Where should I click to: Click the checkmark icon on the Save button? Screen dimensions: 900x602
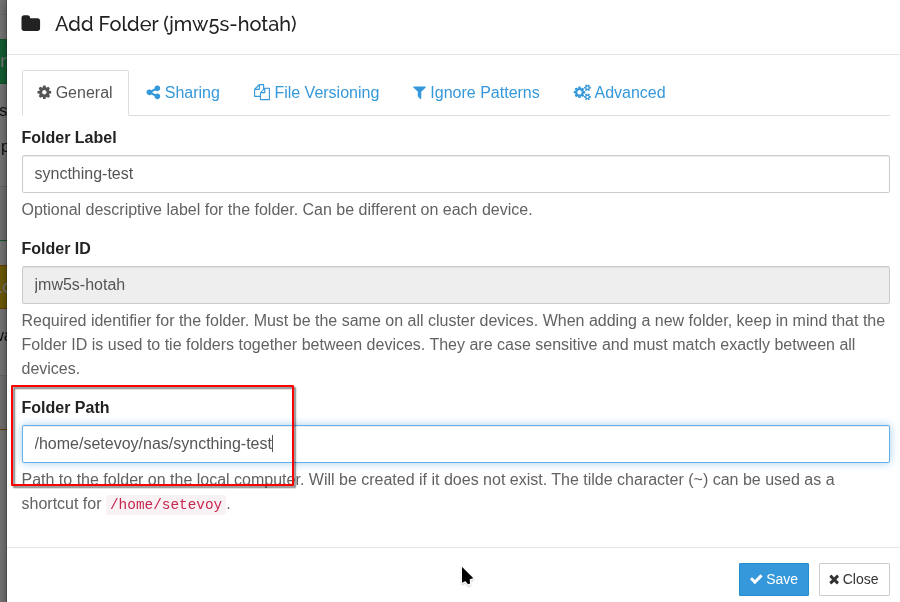[x=756, y=579]
